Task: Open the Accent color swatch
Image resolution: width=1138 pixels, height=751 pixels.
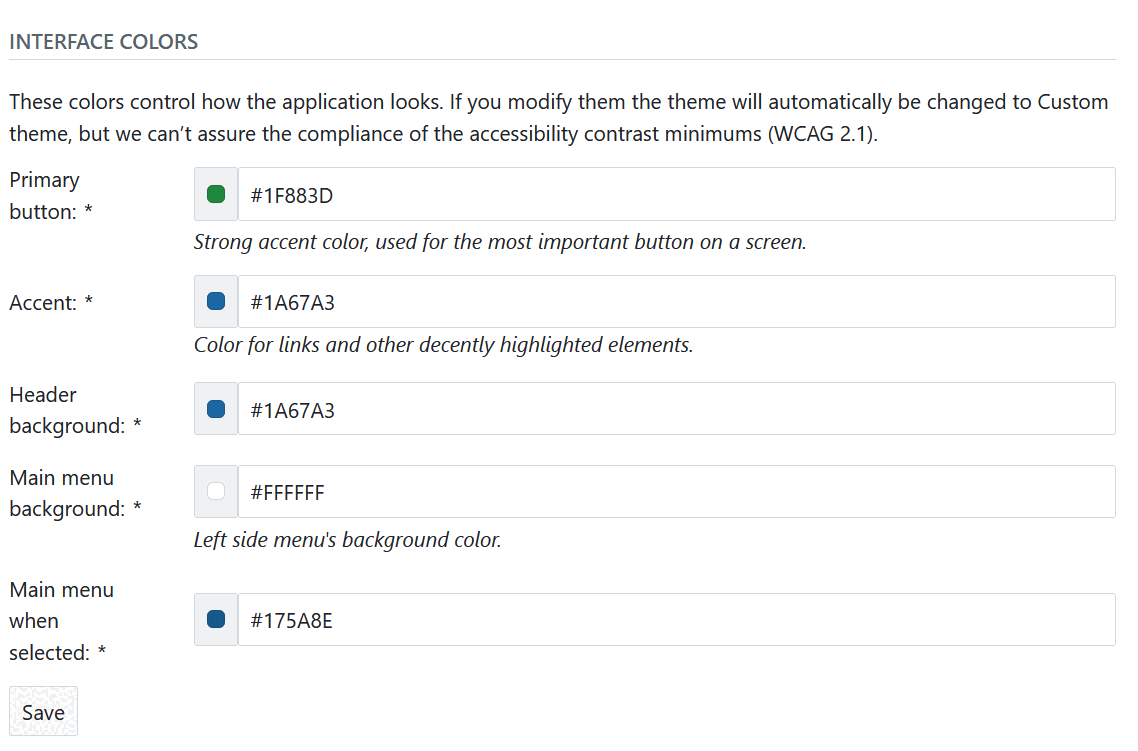Action: [x=215, y=301]
